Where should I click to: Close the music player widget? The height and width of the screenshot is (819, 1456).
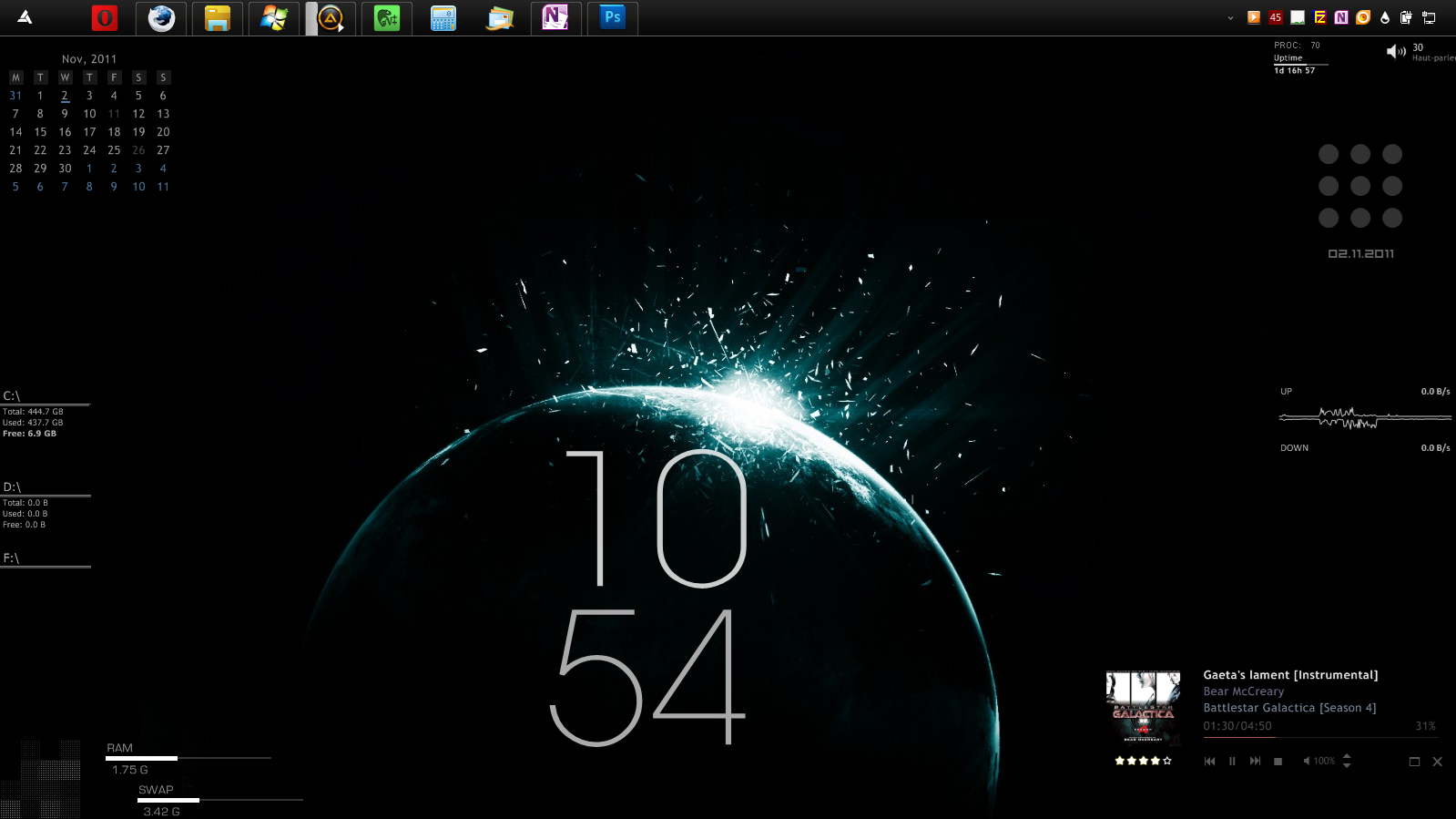coord(1437,762)
